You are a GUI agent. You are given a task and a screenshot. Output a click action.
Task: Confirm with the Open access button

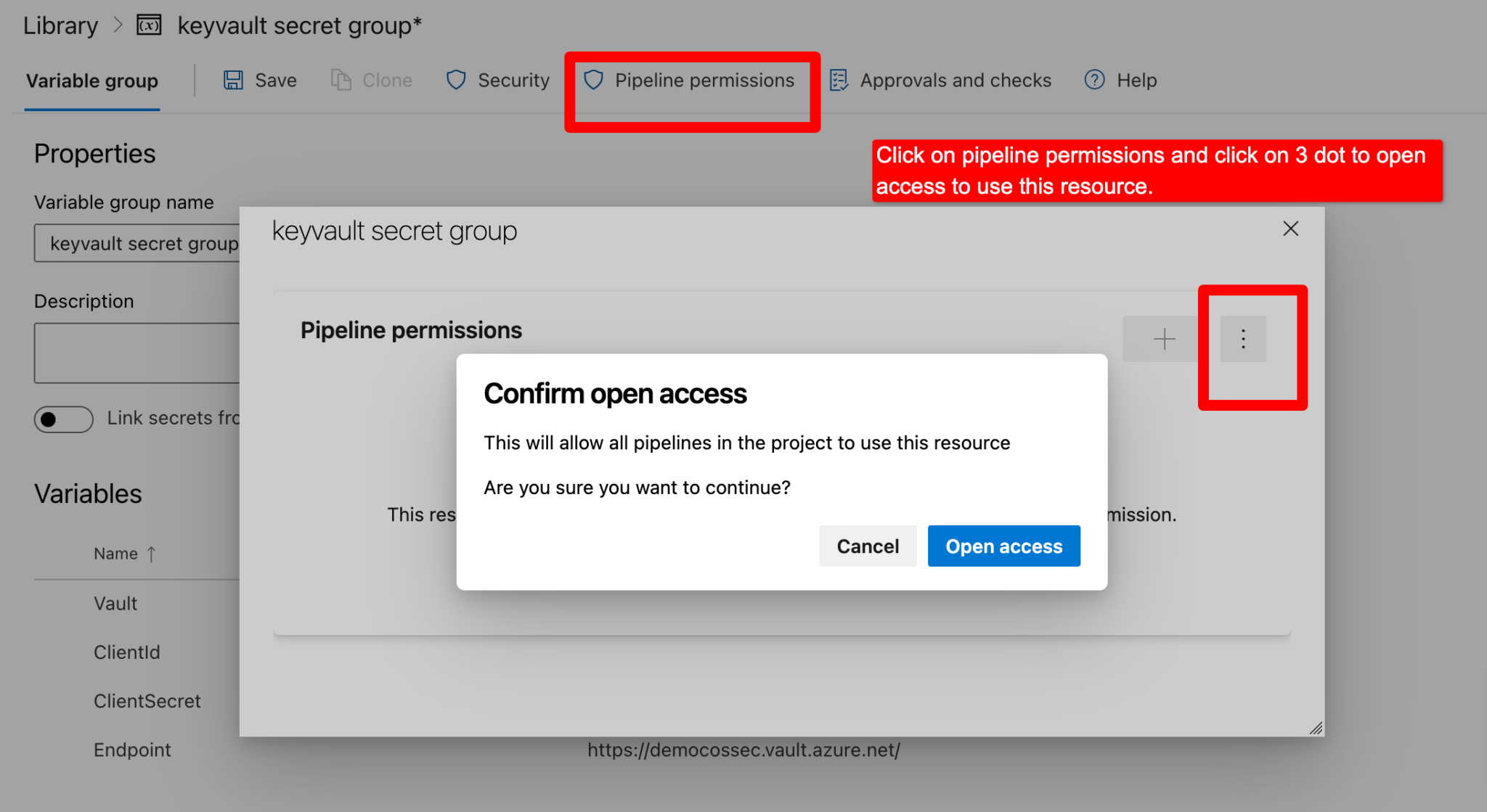pos(1003,546)
